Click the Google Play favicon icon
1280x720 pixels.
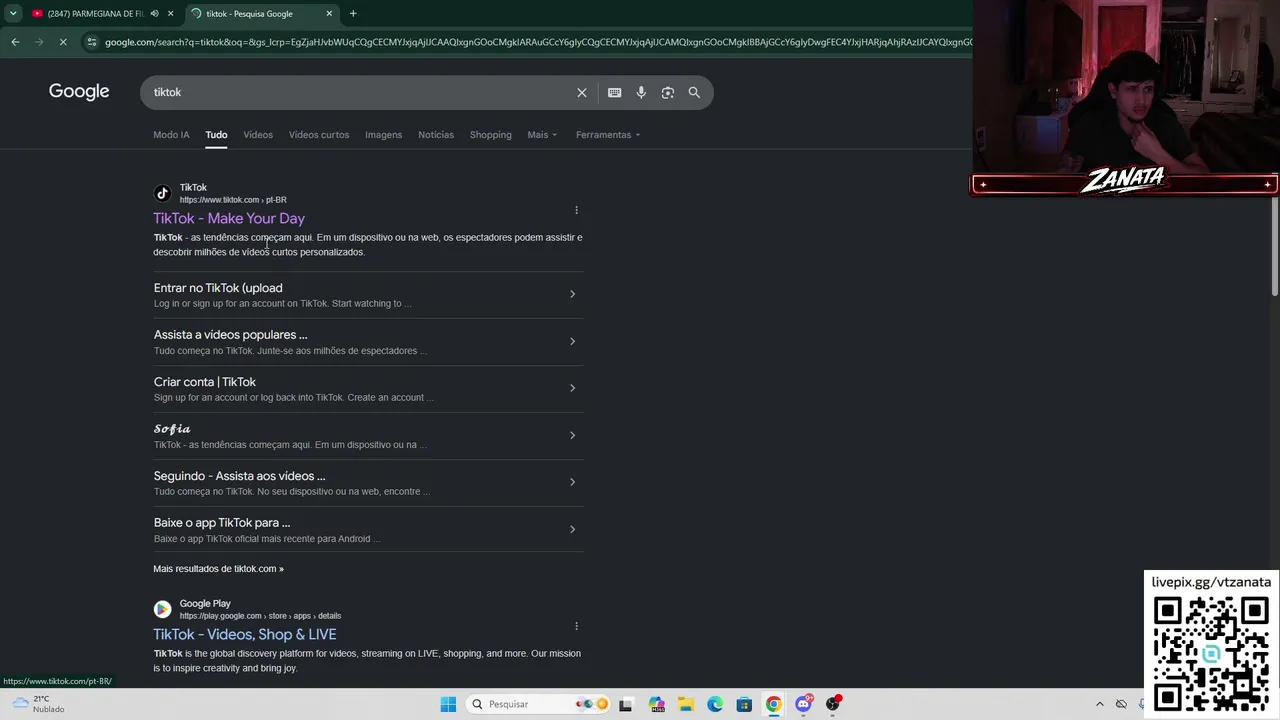coord(162,609)
